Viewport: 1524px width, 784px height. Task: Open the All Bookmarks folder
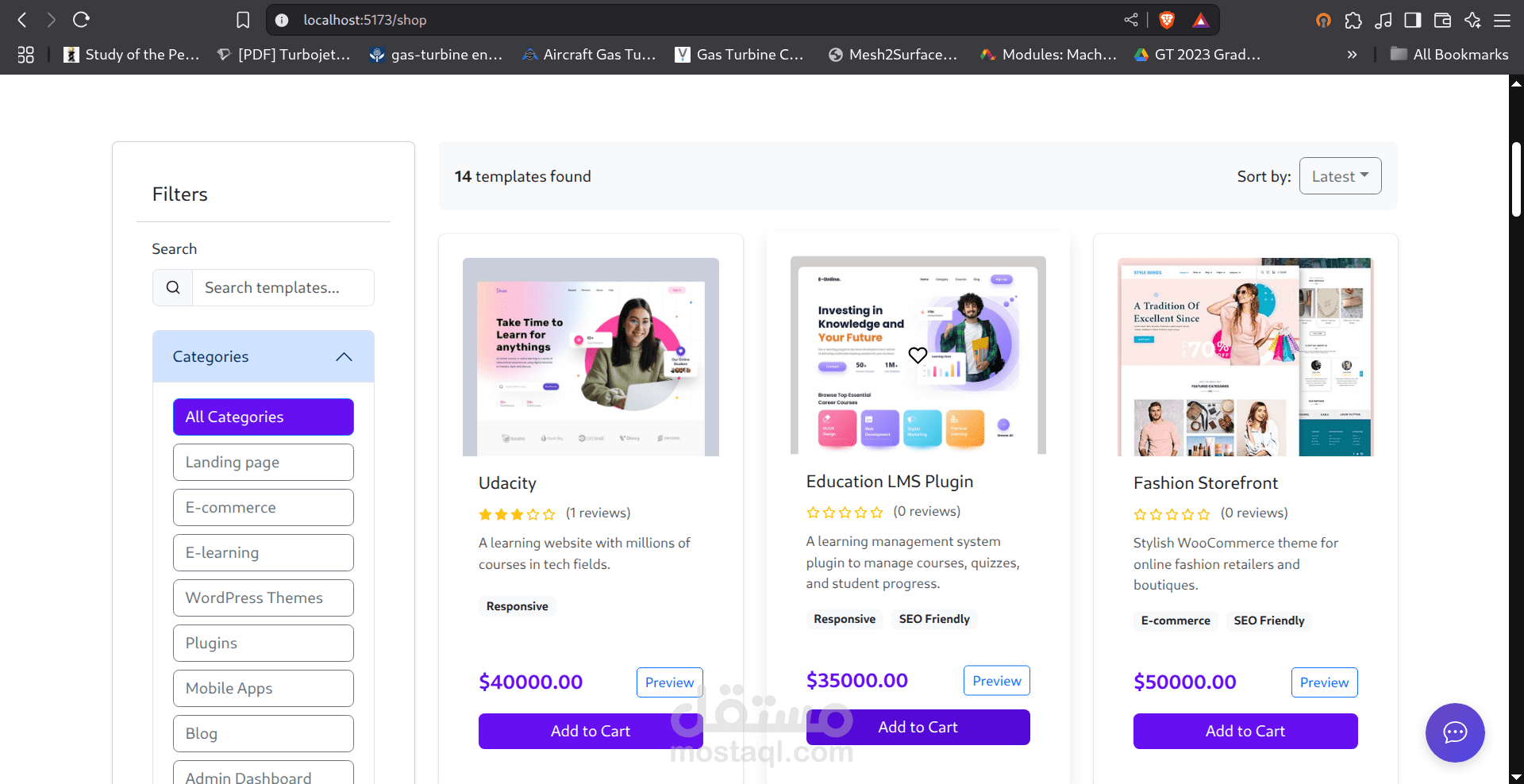click(1449, 55)
